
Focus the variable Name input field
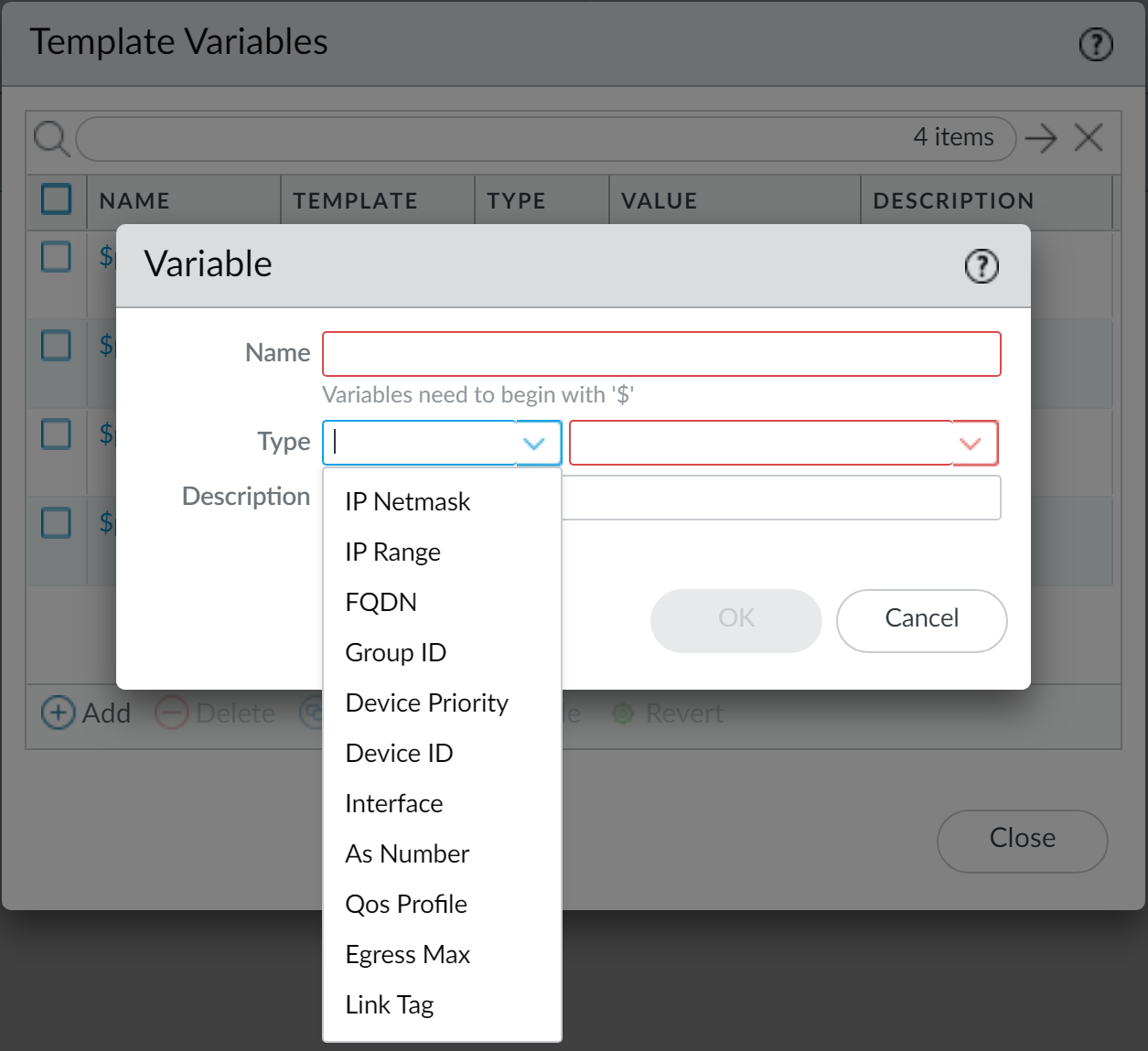coord(660,354)
